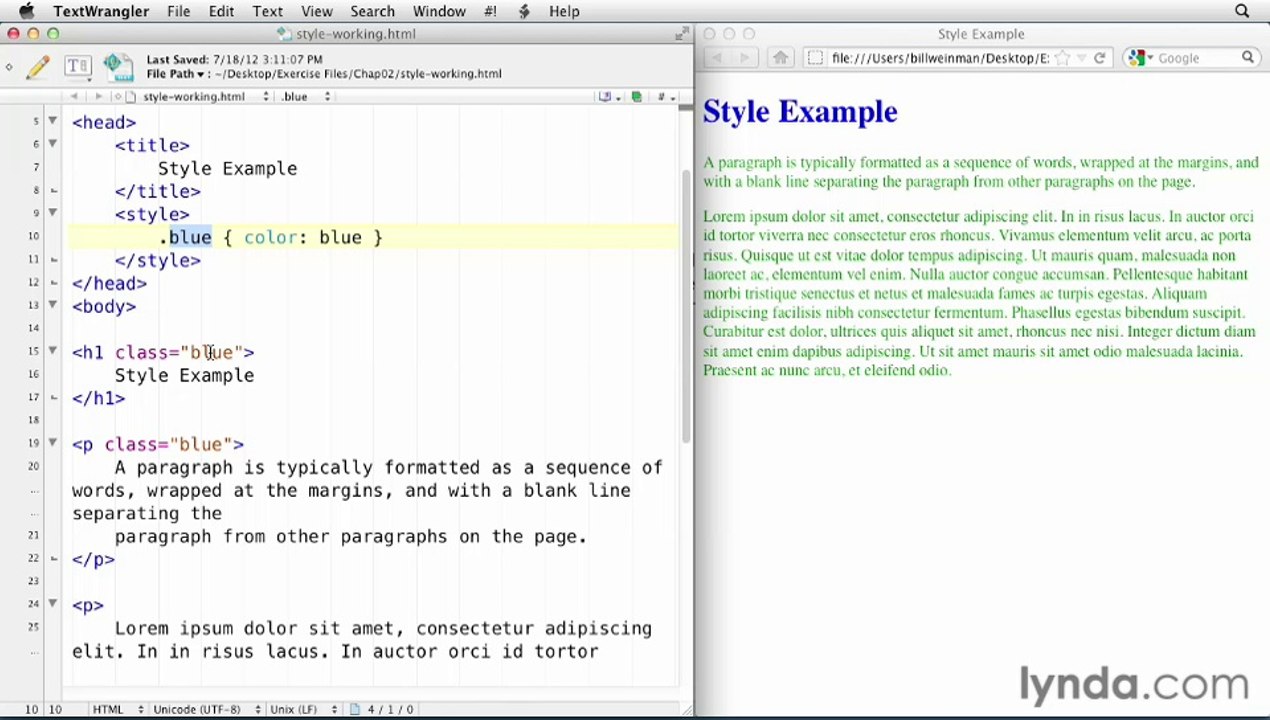Click the Firefox address bar URL field
Viewport: 1270px width, 720px height.
tap(940, 58)
